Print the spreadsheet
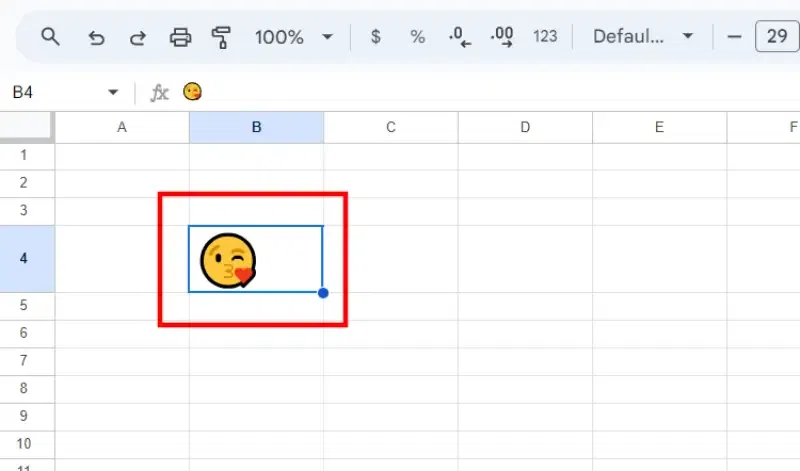The width and height of the screenshot is (800, 471). click(181, 37)
